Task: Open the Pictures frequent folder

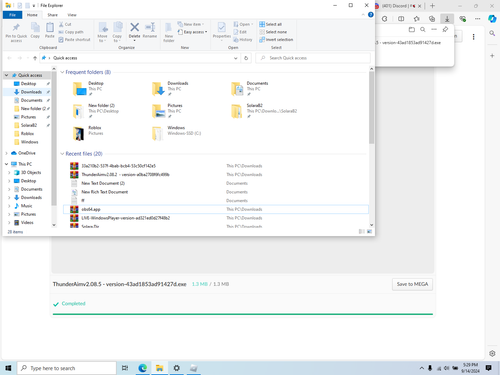Action: tap(168, 111)
